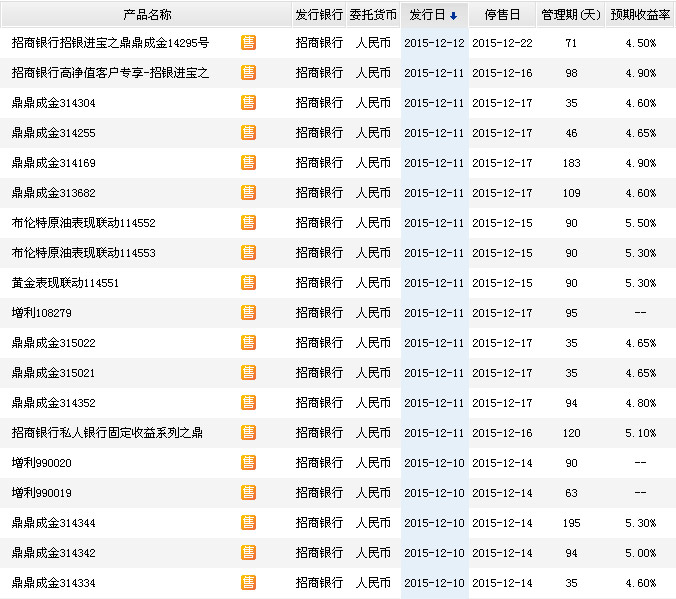The width and height of the screenshot is (676, 599).
Task: Open product 招商银行高净值客户专享-招银进宝之
Action: click(110, 73)
